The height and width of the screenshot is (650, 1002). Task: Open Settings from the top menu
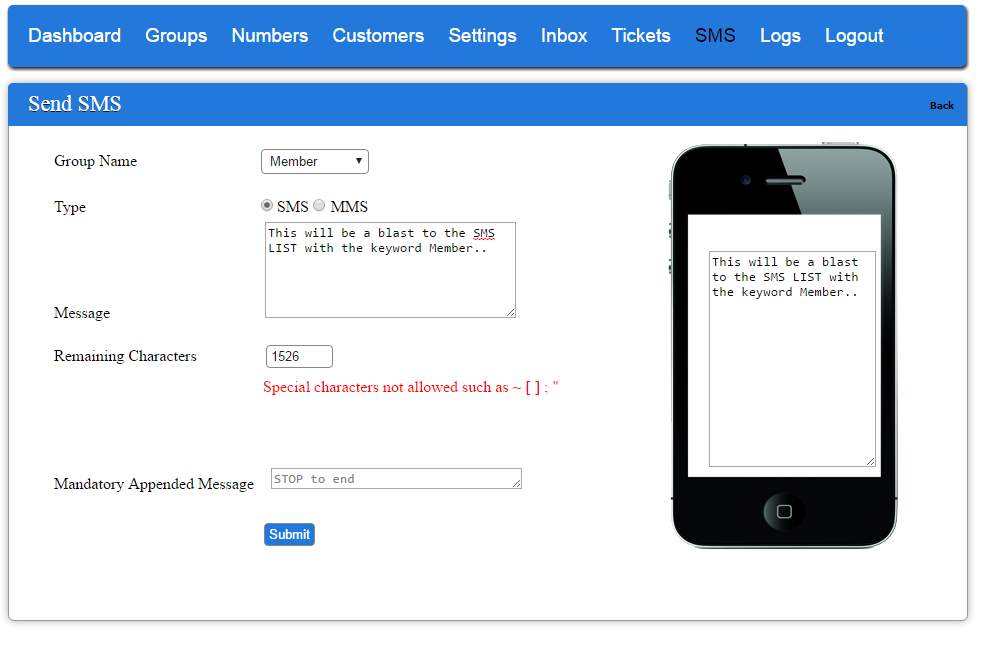(x=482, y=36)
